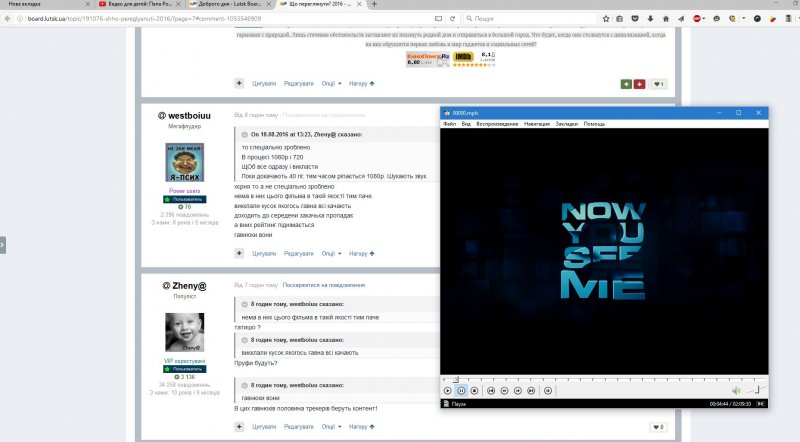Stop playback with the Stop button
This screenshot has width=800, height=442.
475,390
